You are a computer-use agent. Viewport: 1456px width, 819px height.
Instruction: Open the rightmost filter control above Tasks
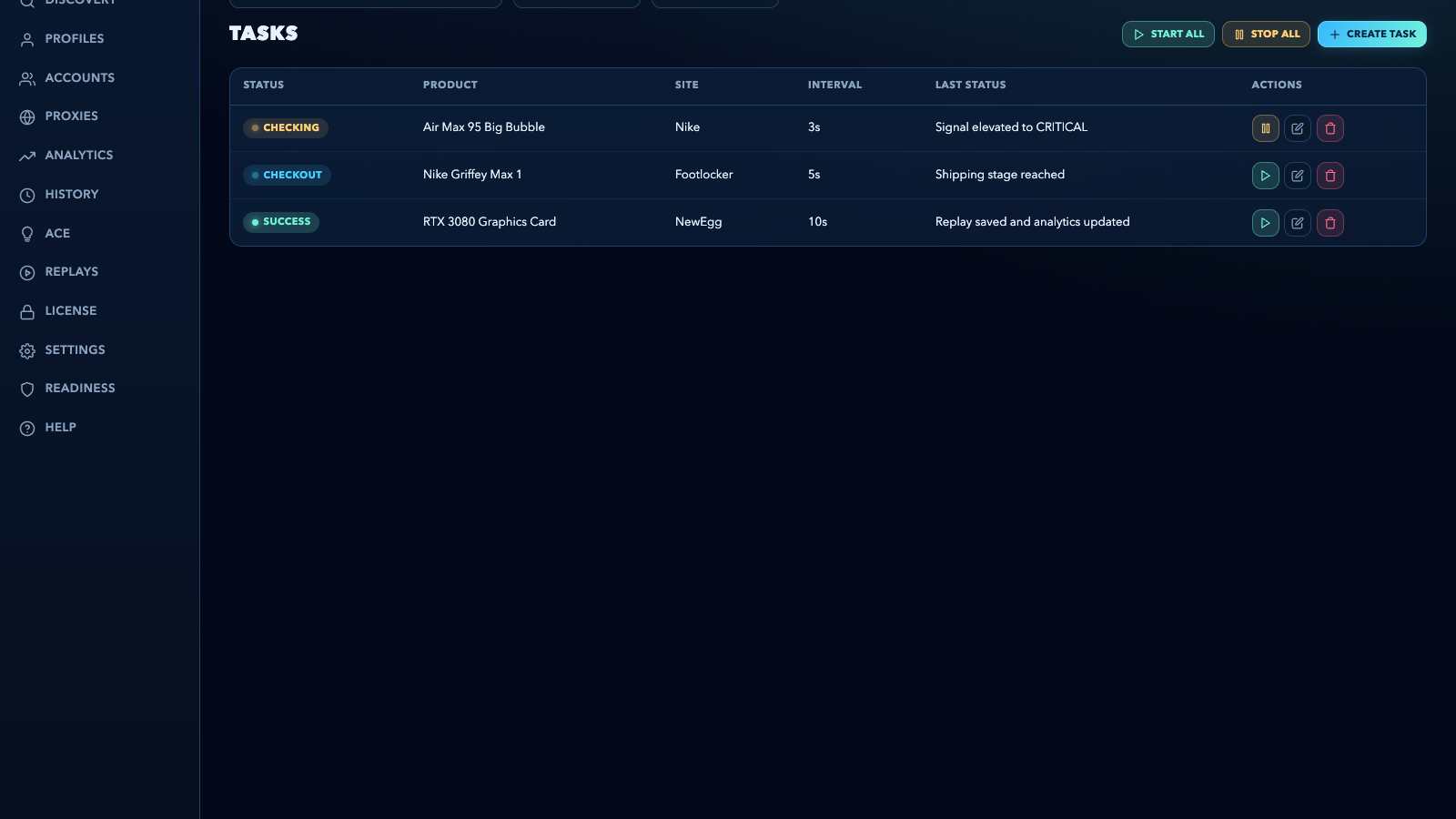(x=715, y=2)
